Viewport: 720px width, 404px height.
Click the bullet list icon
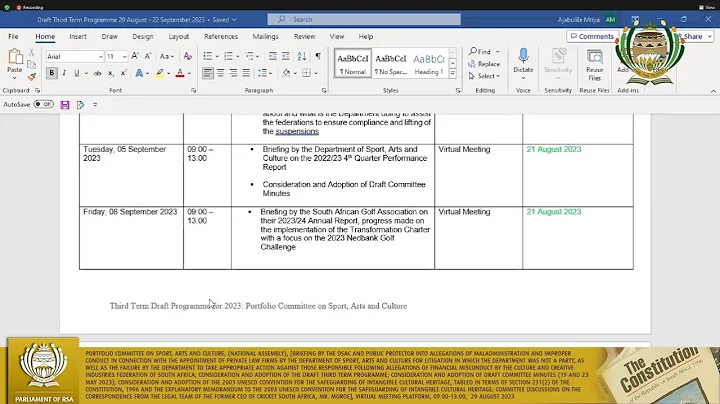208,56
